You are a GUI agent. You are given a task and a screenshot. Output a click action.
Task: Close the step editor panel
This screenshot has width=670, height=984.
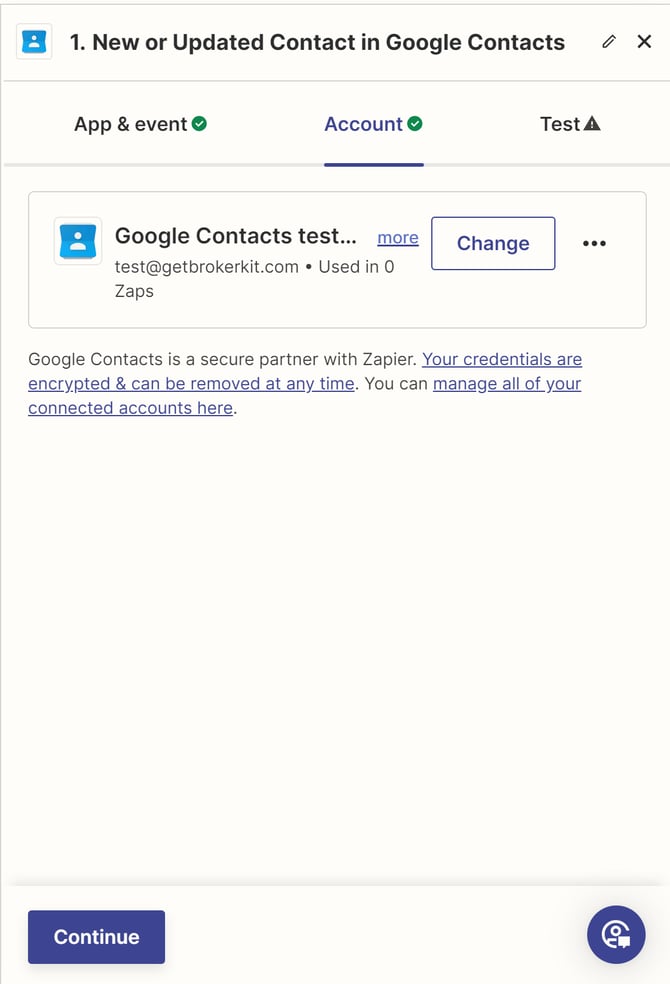click(x=644, y=42)
